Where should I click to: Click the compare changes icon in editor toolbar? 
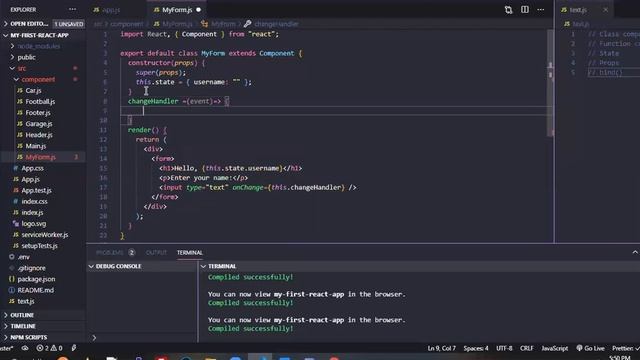(x=508, y=10)
